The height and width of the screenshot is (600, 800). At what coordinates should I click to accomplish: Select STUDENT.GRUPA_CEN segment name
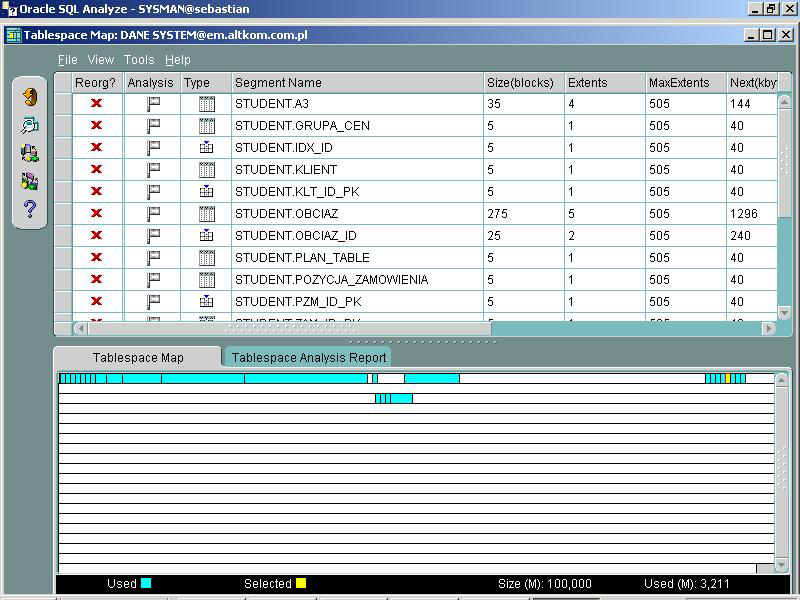(x=302, y=126)
